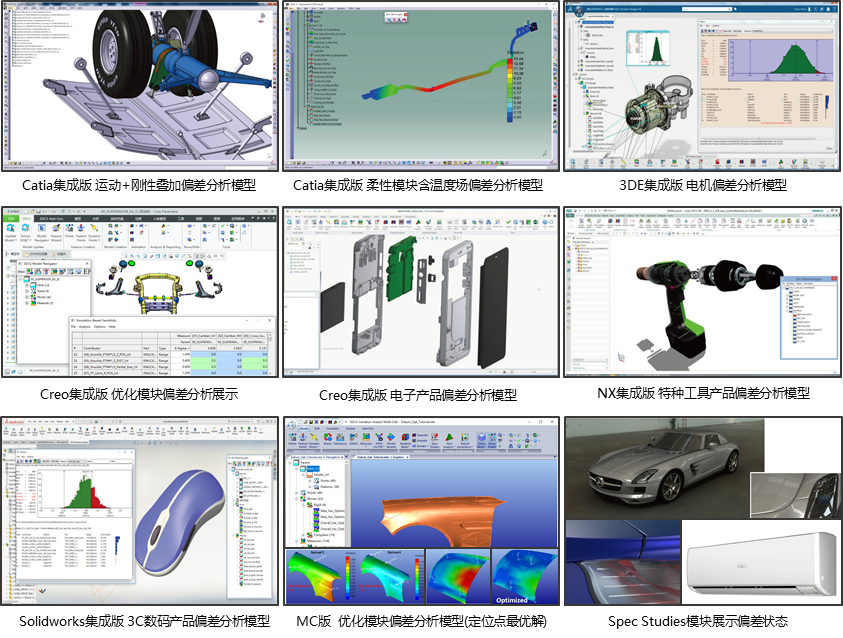Expand Moves node in Creo 3DCS Navigator
Image resolution: width=843 pixels, height=638 pixels.
click(27, 297)
